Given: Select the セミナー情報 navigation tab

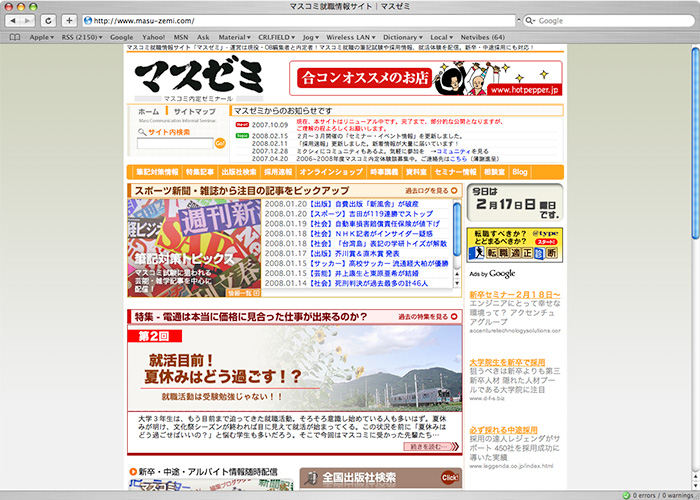Looking at the screenshot, I should (455, 172).
